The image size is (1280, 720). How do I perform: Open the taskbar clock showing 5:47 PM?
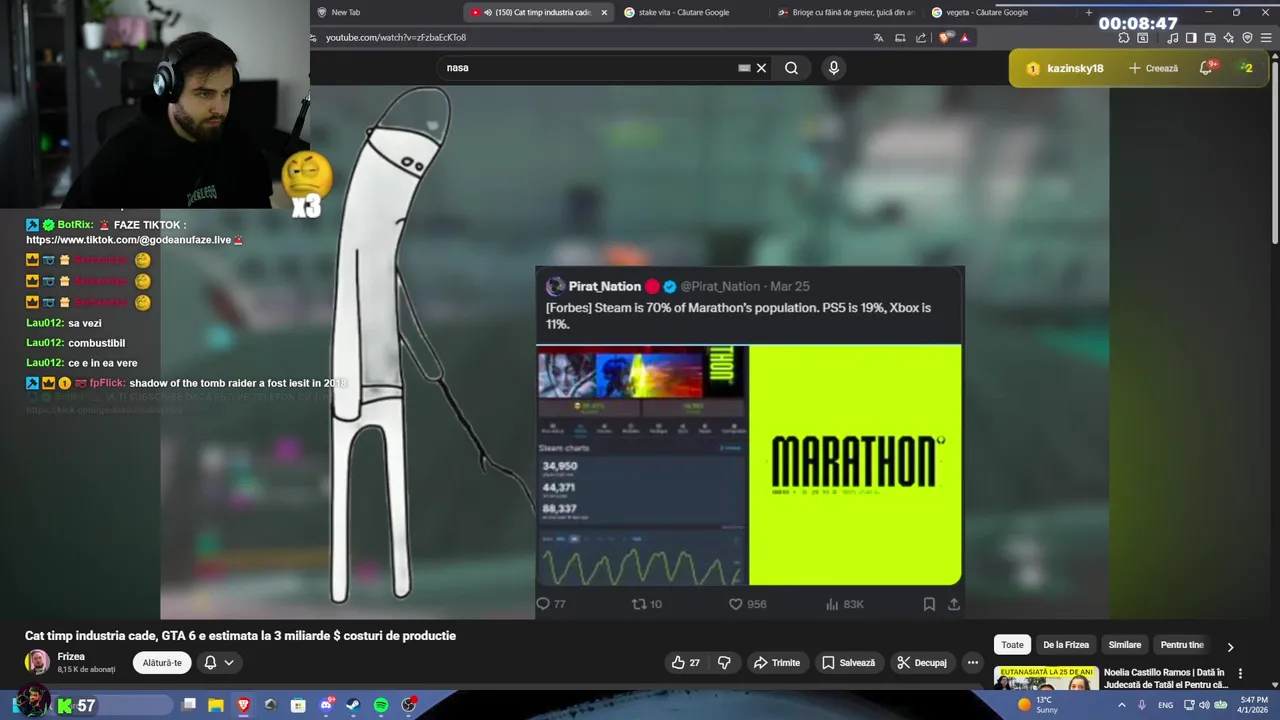(x=1254, y=705)
